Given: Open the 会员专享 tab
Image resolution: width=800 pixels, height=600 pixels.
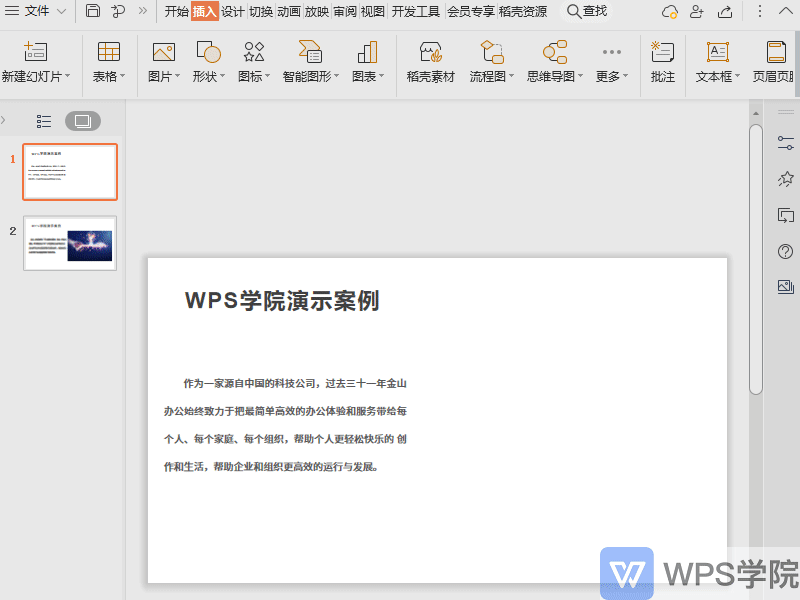Looking at the screenshot, I should (x=471, y=11).
